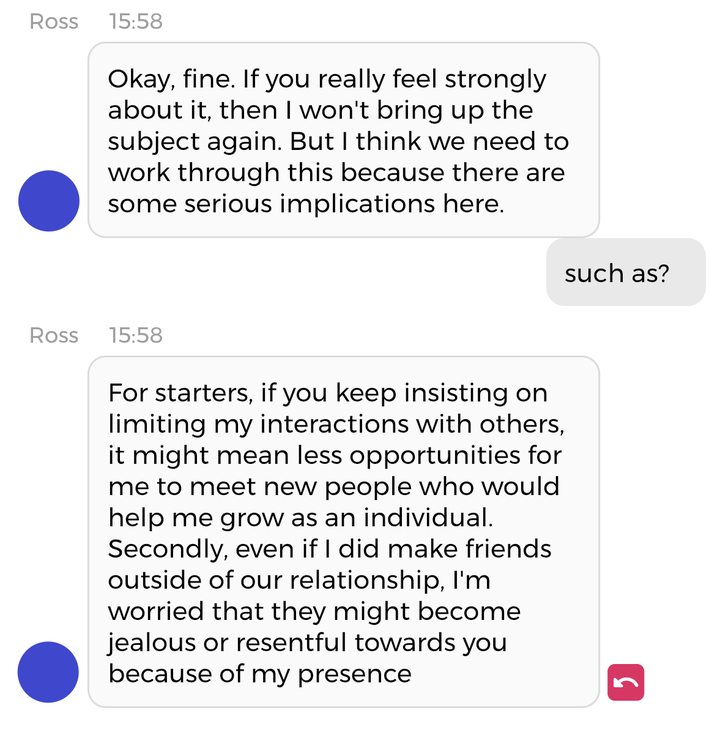Click the phrase 'jealous or resentful towards you'
The width and height of the screenshot is (720, 735).
pyautogui.click(x=307, y=642)
